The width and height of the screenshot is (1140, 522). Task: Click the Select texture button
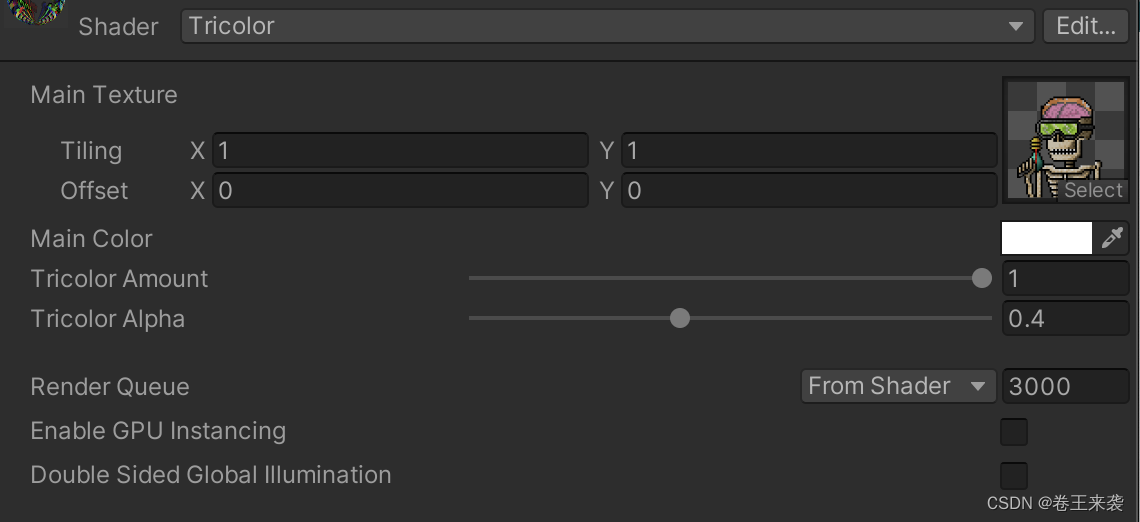tap(1093, 190)
